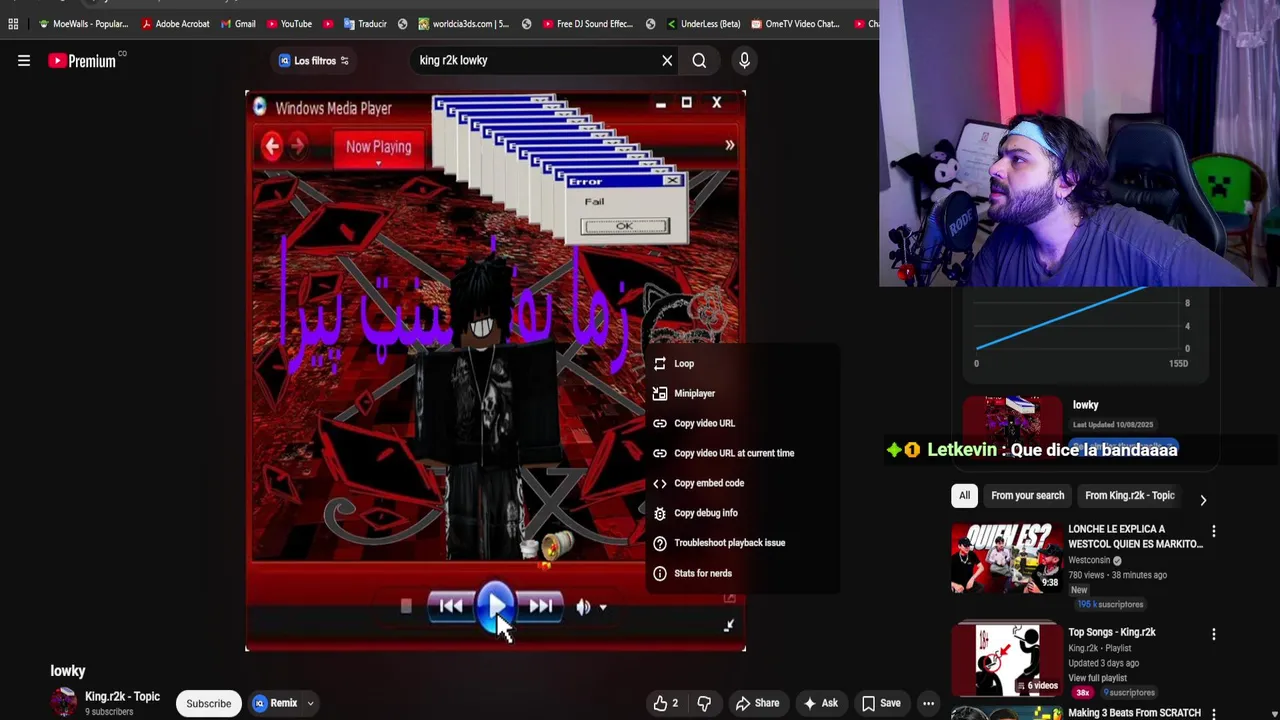
Task: Select Copy video URL menu entry
Action: coord(742,423)
